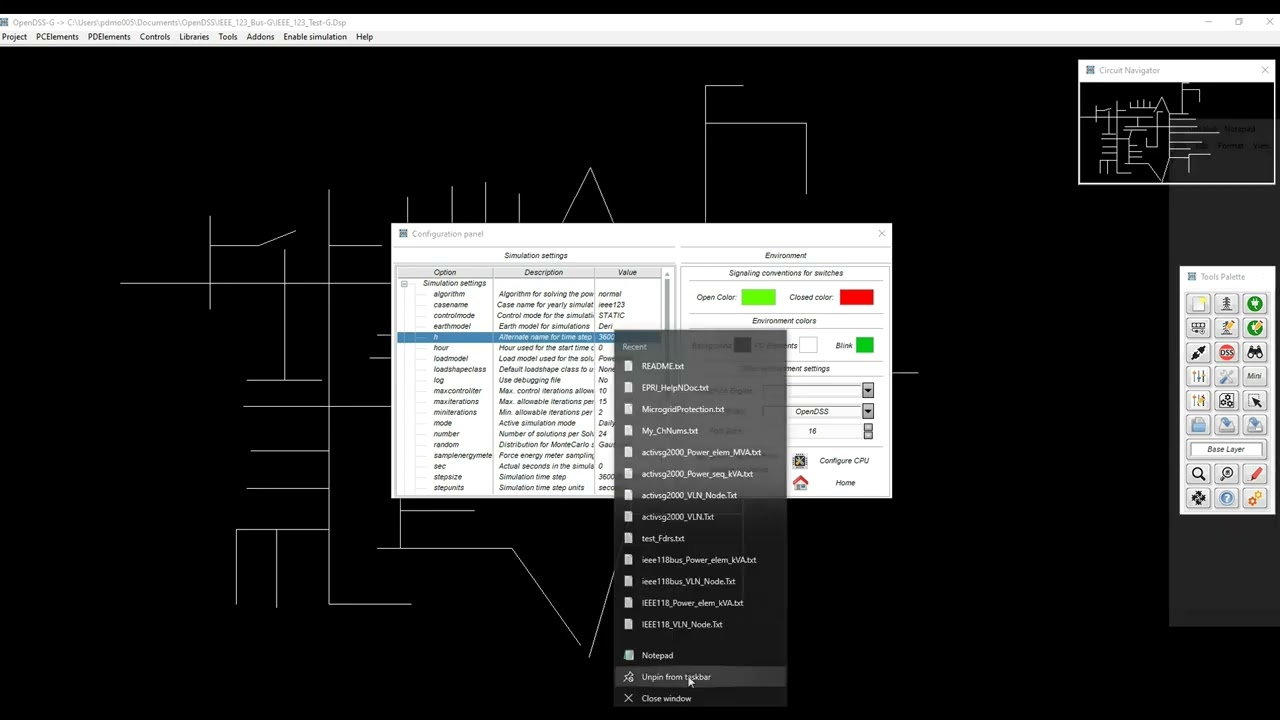Select the magnifier zoom tool
The image size is (1280, 720).
coord(1198,474)
